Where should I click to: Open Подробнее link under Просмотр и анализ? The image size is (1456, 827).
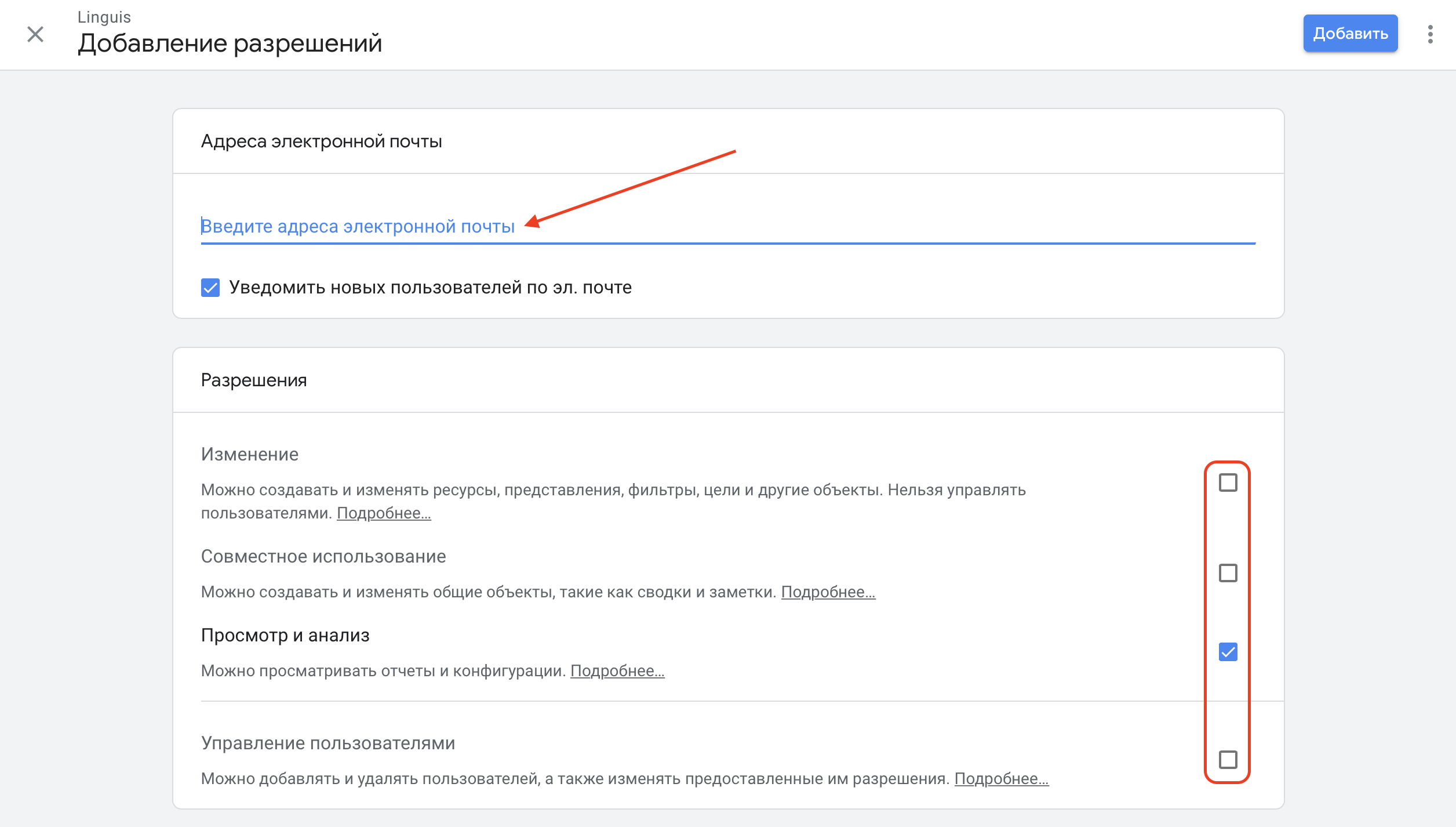[x=617, y=671]
